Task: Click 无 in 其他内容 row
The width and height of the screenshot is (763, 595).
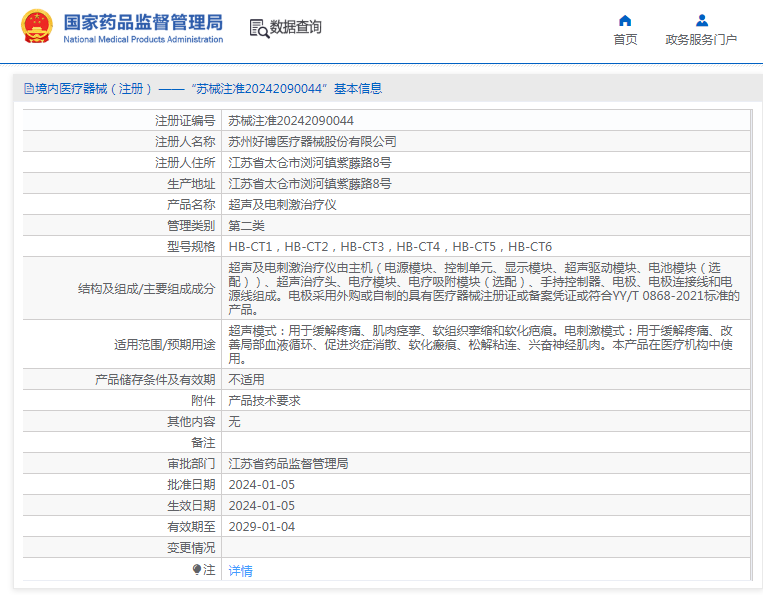Action: pos(234,421)
